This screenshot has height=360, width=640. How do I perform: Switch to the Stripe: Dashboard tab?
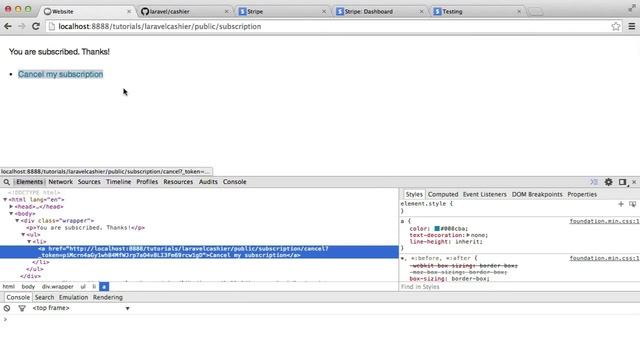coord(379,11)
